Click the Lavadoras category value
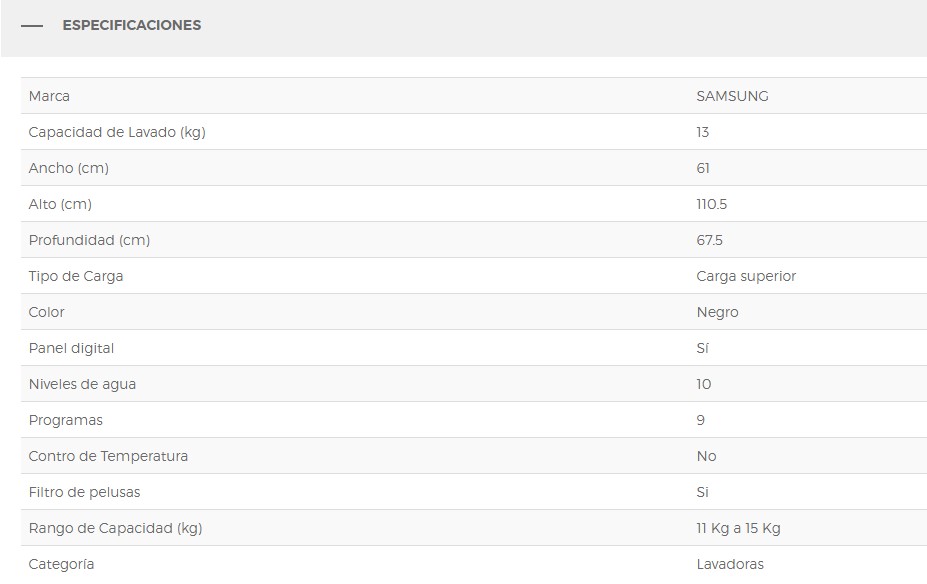Viewport: 927px width, 584px height. 730,564
